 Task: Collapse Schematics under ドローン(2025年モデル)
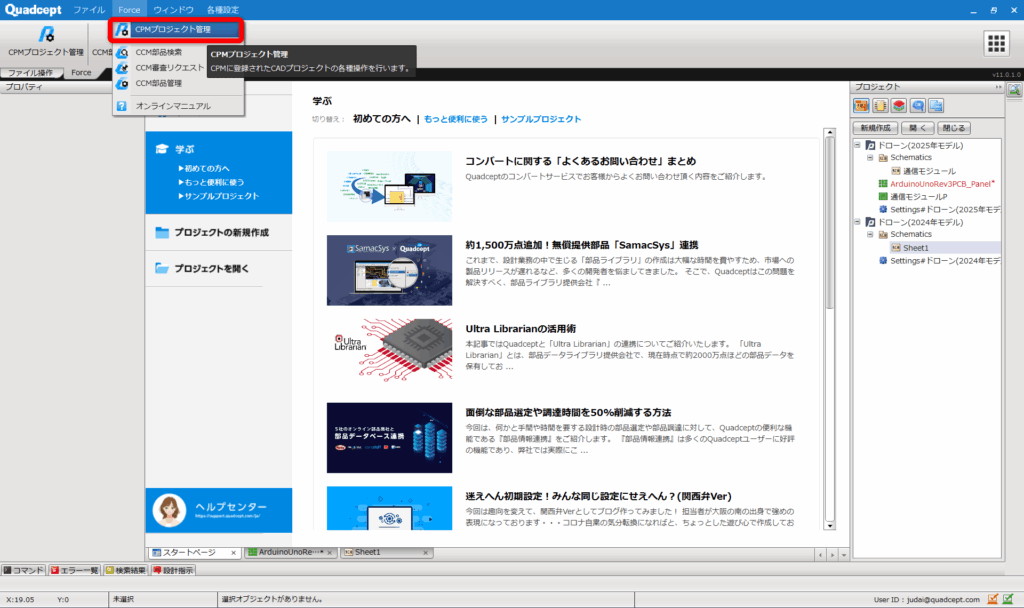870,158
